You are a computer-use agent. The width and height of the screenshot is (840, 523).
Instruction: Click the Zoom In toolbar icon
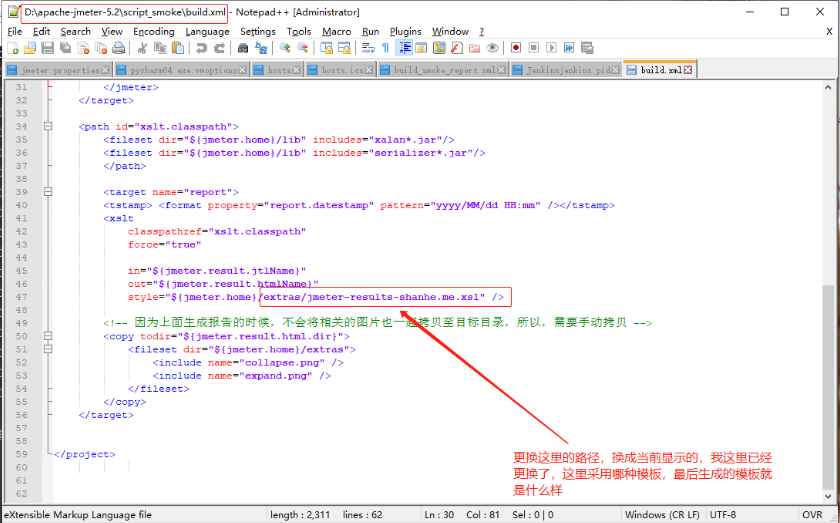285,48
